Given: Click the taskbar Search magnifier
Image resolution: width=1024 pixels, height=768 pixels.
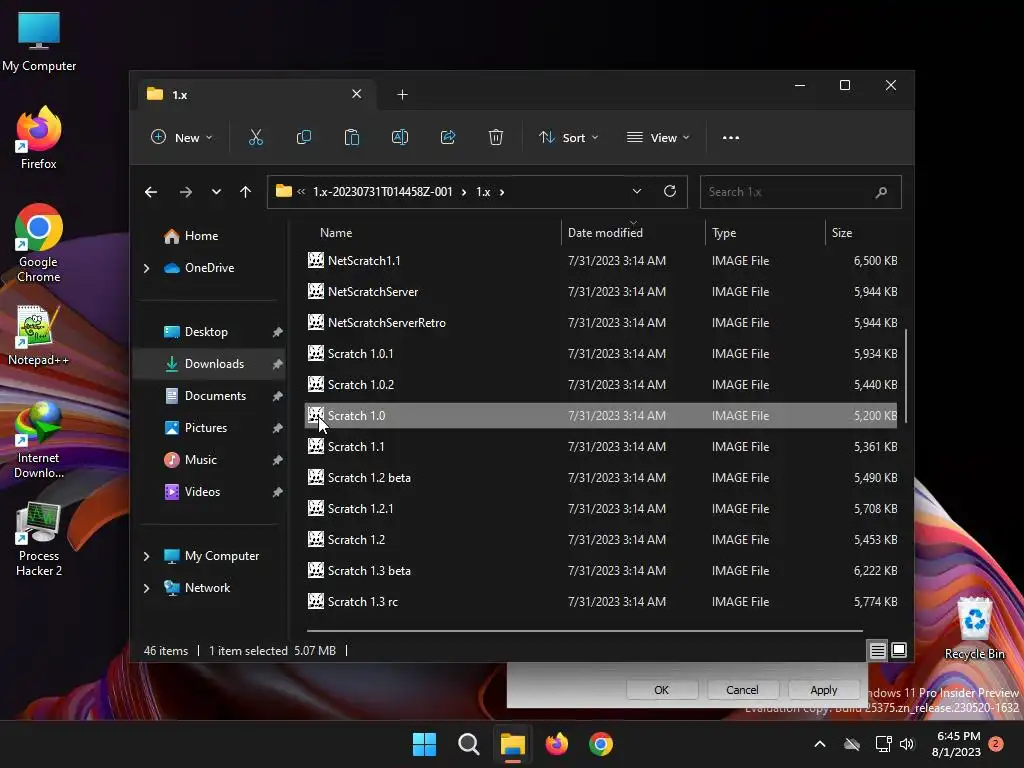Looking at the screenshot, I should 468,744.
